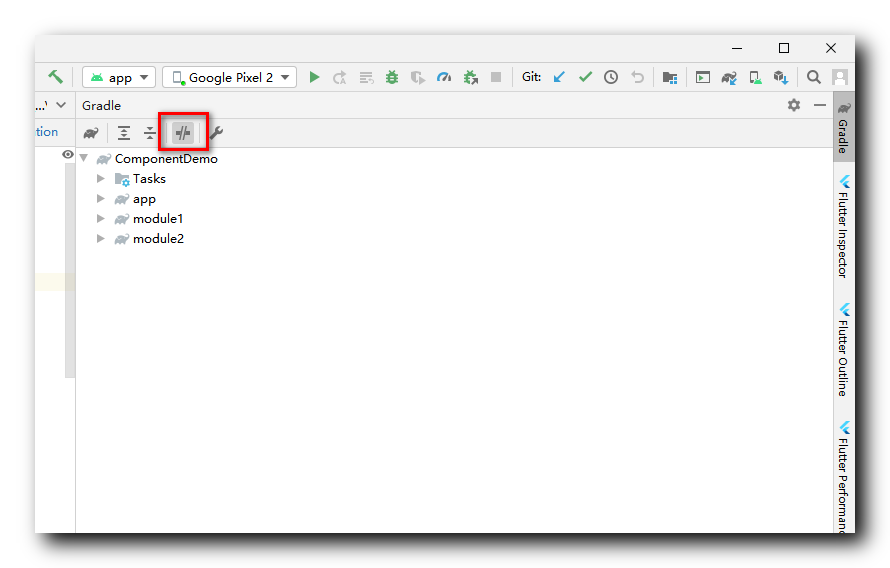Select module1 in the tree

click(158, 219)
